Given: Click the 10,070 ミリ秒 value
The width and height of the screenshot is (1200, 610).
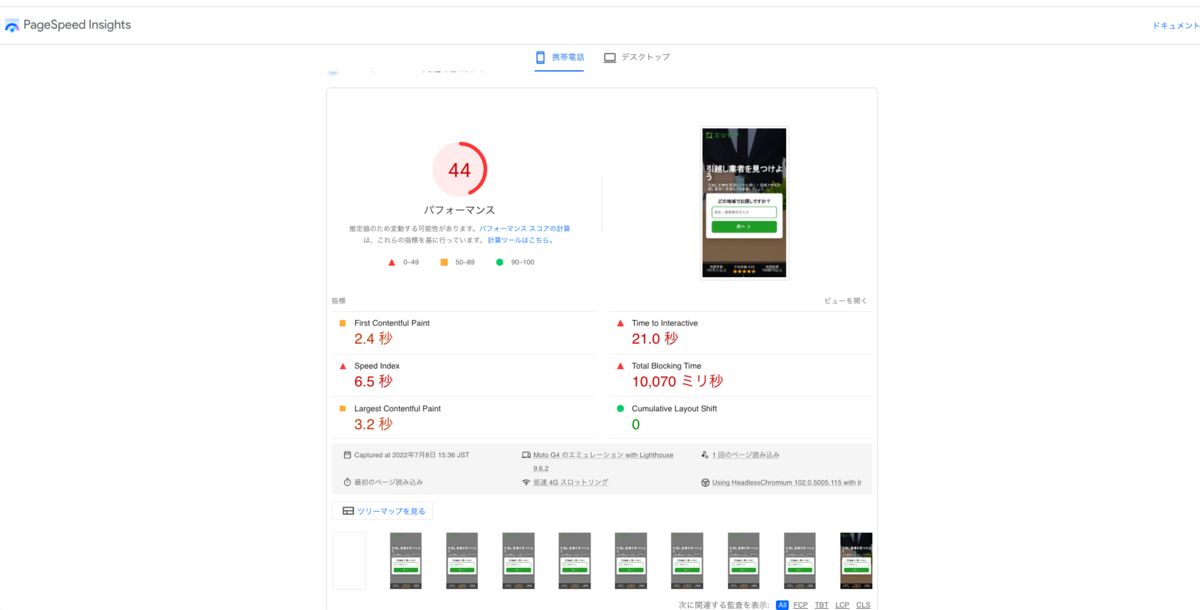Looking at the screenshot, I should coord(677,382).
